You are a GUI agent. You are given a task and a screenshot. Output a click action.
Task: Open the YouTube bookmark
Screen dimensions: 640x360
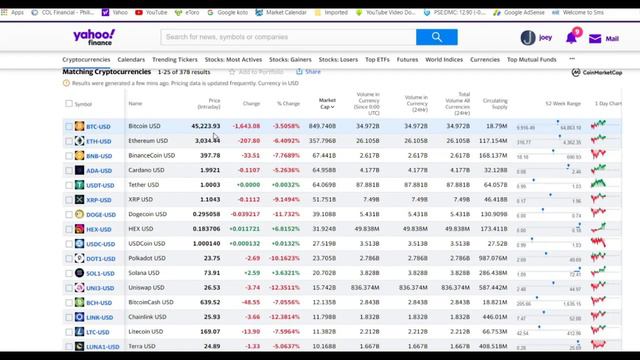151,13
